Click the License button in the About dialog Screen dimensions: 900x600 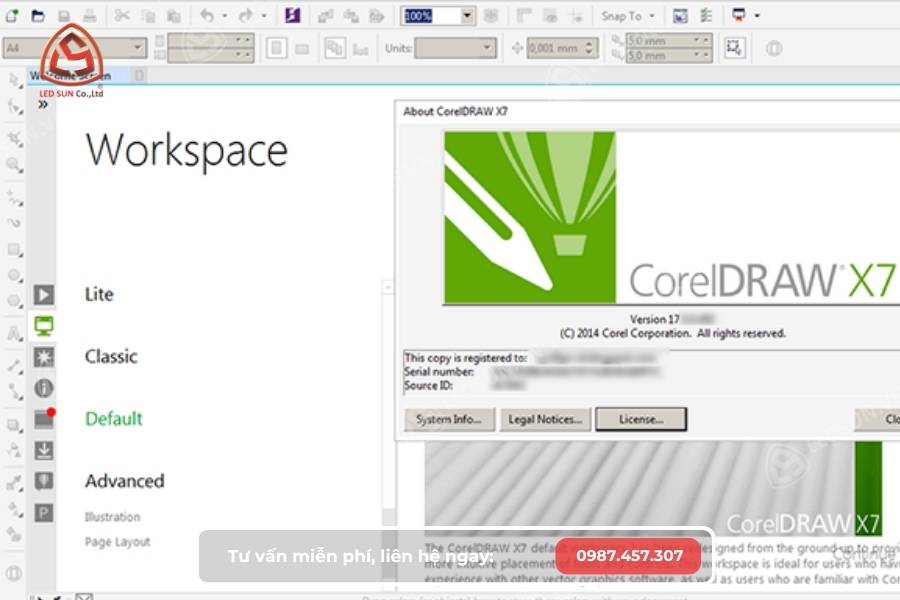[x=640, y=419]
